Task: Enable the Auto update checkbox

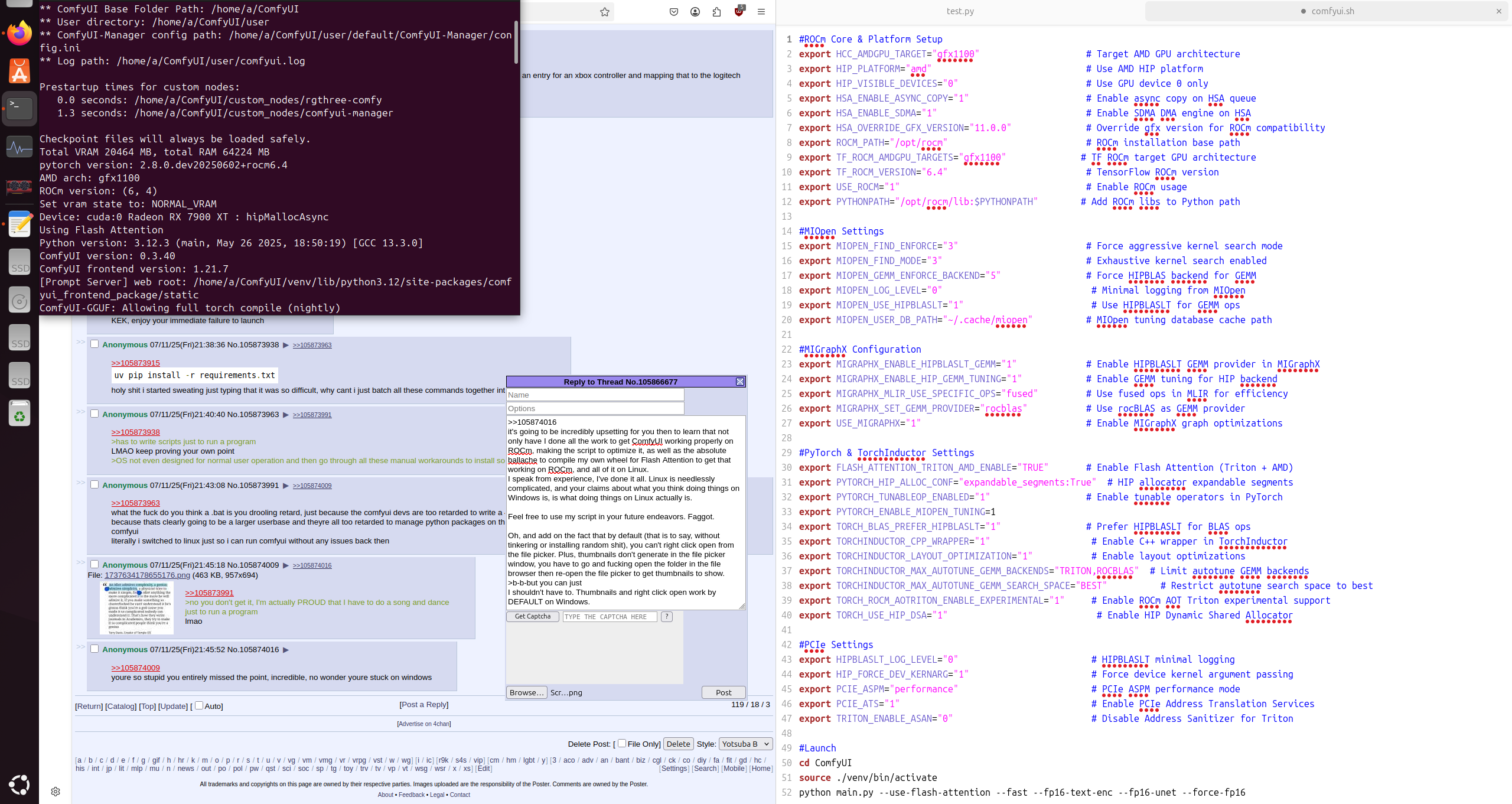Action: [x=199, y=705]
